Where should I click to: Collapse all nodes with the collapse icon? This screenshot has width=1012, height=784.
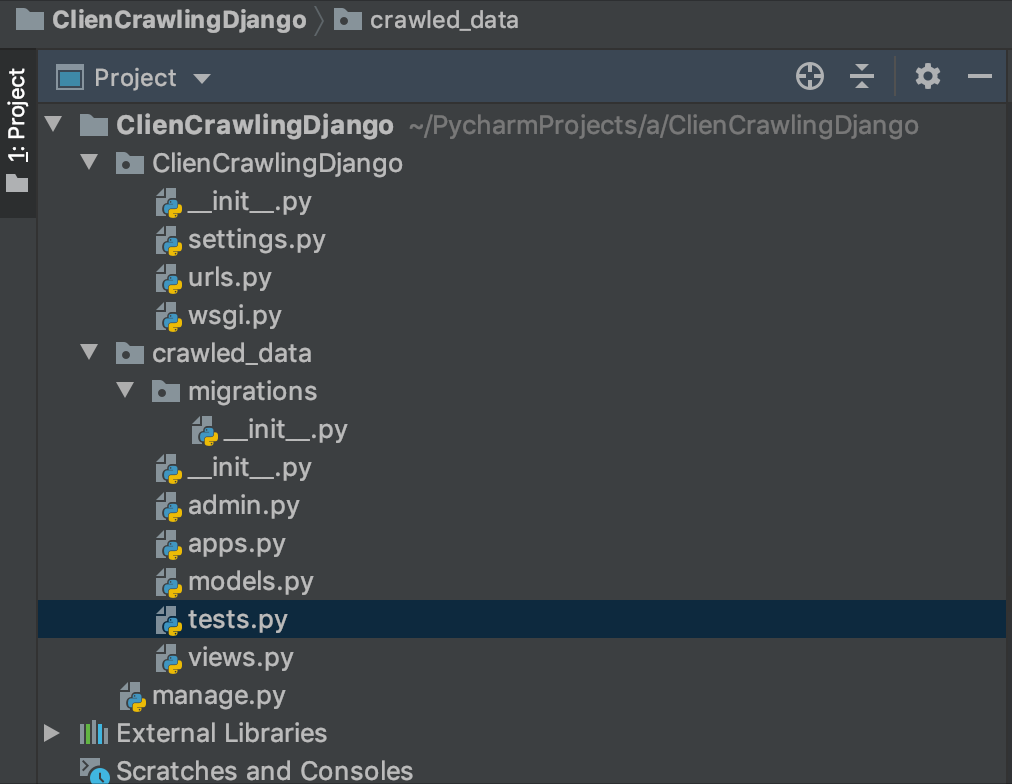tap(862, 76)
